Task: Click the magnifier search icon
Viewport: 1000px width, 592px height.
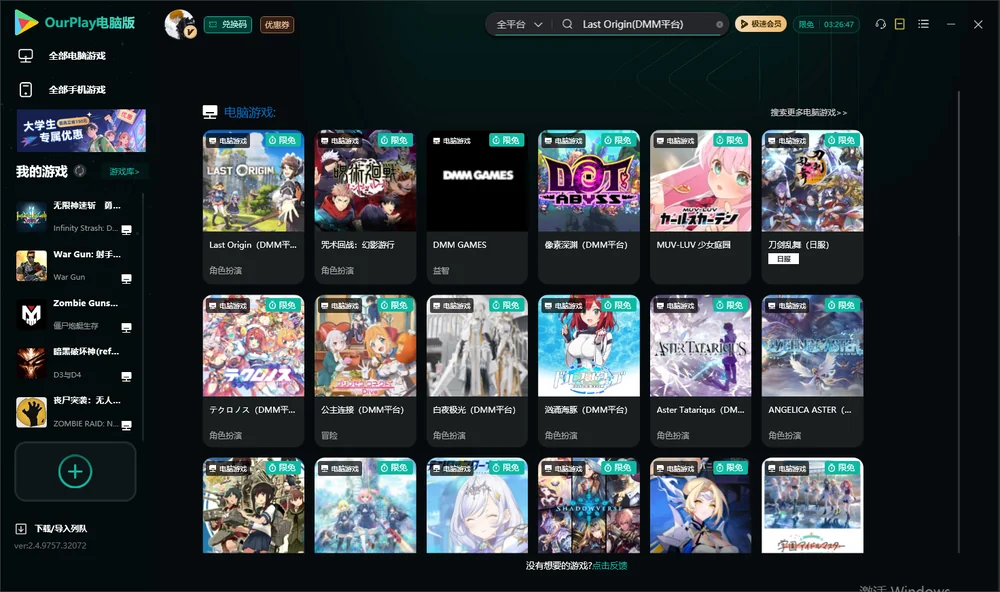Action: coord(567,24)
